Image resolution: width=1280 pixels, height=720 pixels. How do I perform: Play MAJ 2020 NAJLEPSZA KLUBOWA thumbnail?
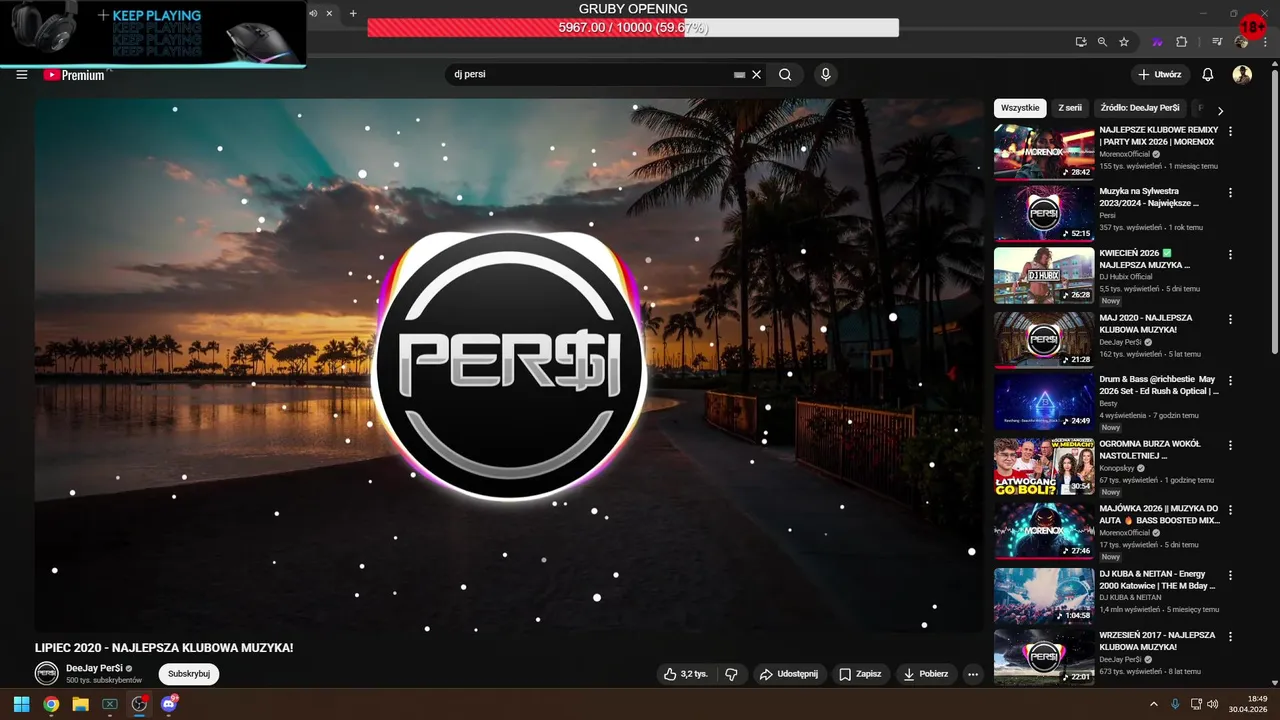1044,340
